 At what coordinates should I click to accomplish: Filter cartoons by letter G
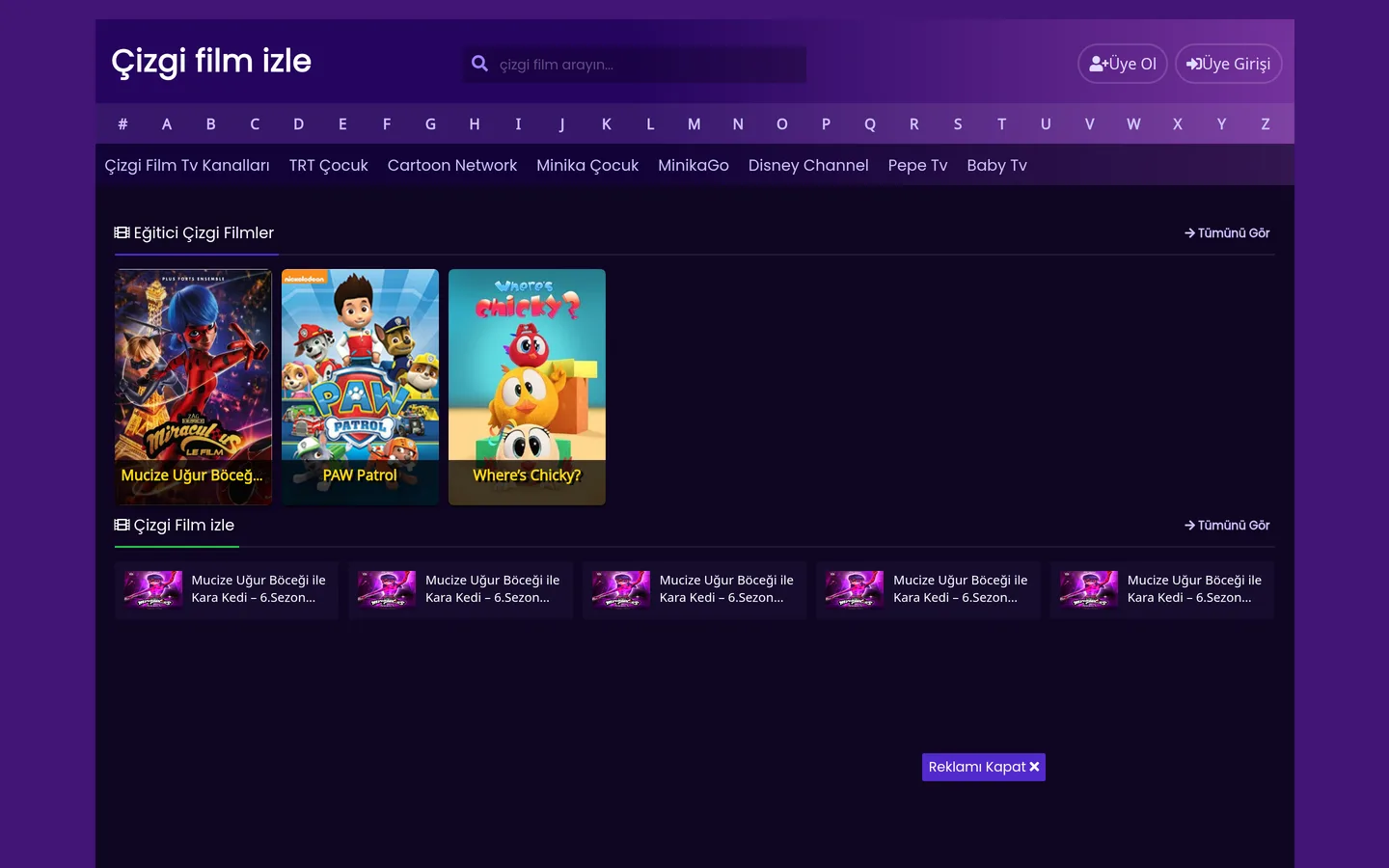(x=430, y=123)
